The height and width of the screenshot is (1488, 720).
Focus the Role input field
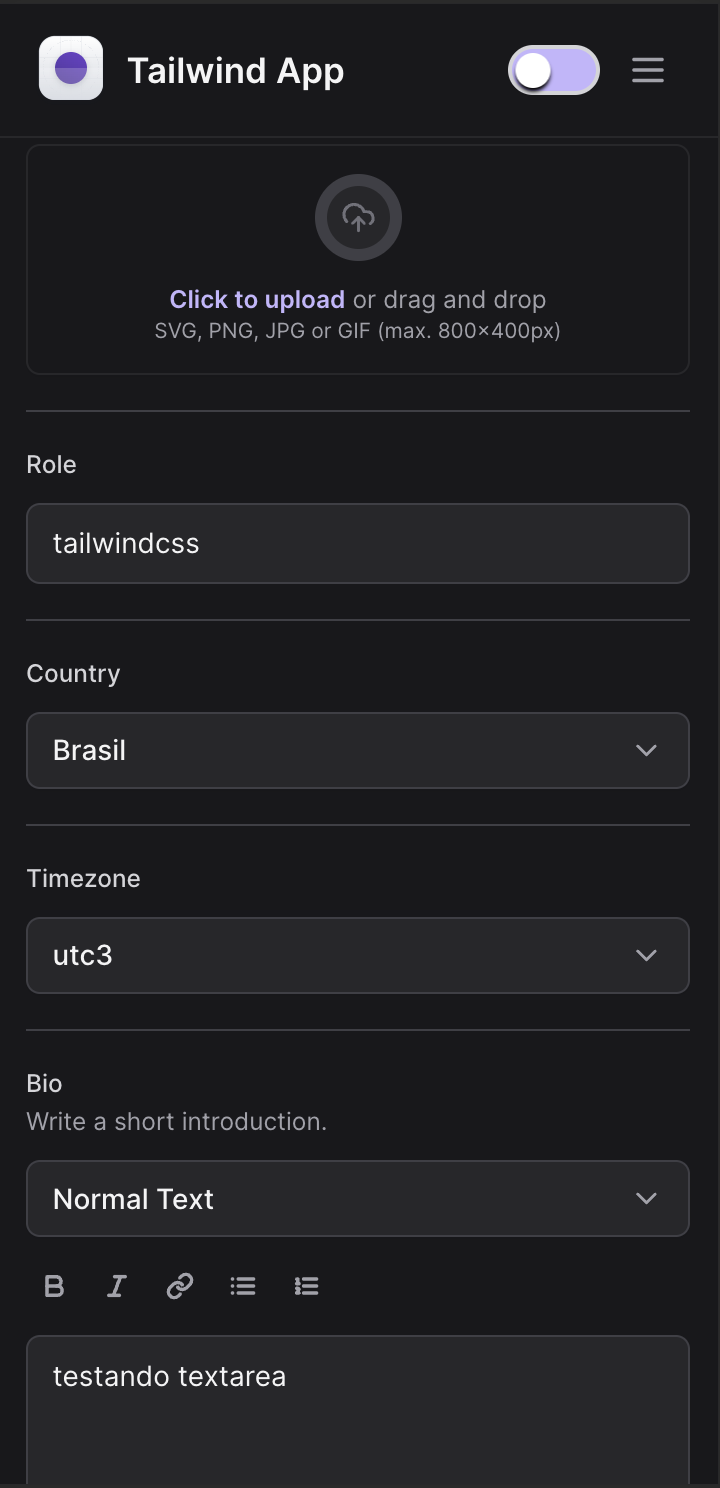358,543
